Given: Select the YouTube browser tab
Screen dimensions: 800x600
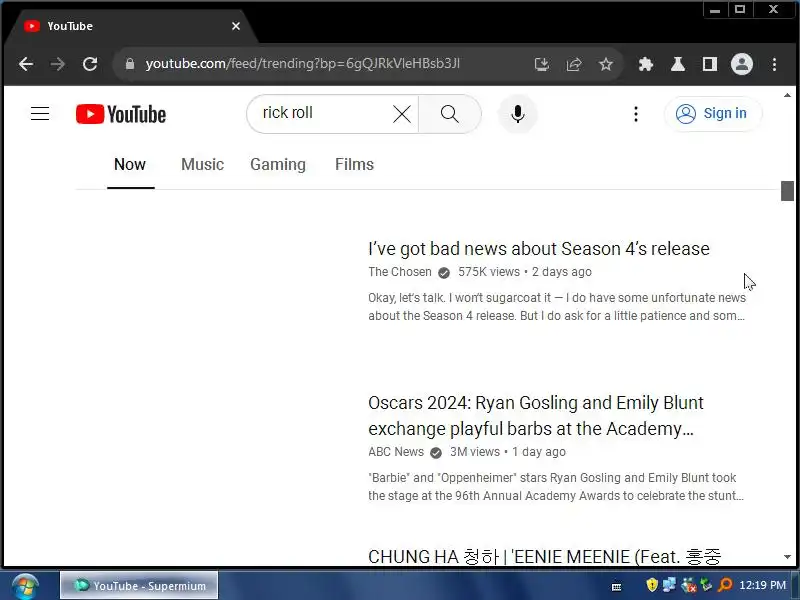Looking at the screenshot, I should pyautogui.click(x=130, y=26).
